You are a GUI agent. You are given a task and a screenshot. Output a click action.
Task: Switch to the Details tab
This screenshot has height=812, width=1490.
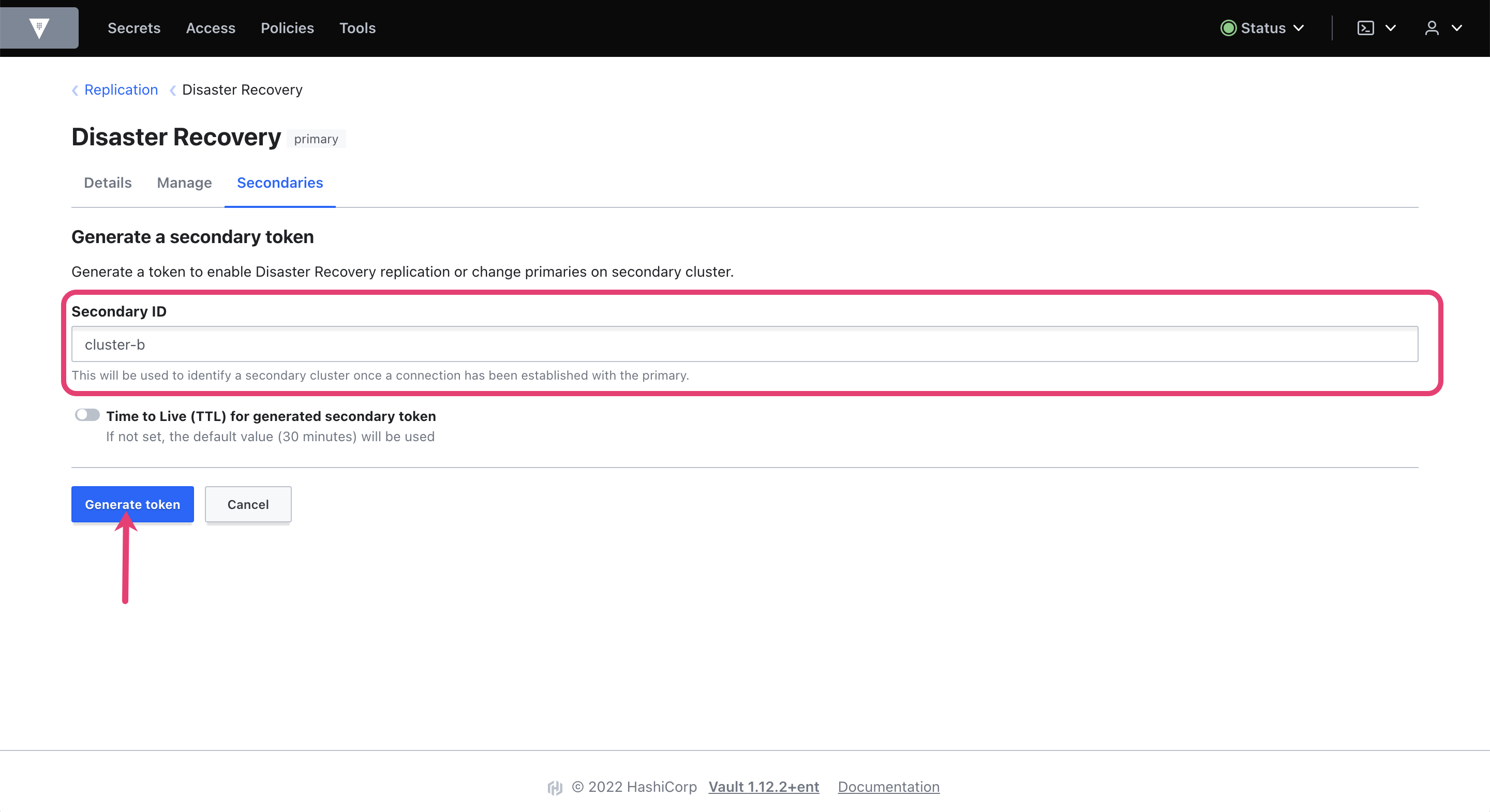[107, 183]
